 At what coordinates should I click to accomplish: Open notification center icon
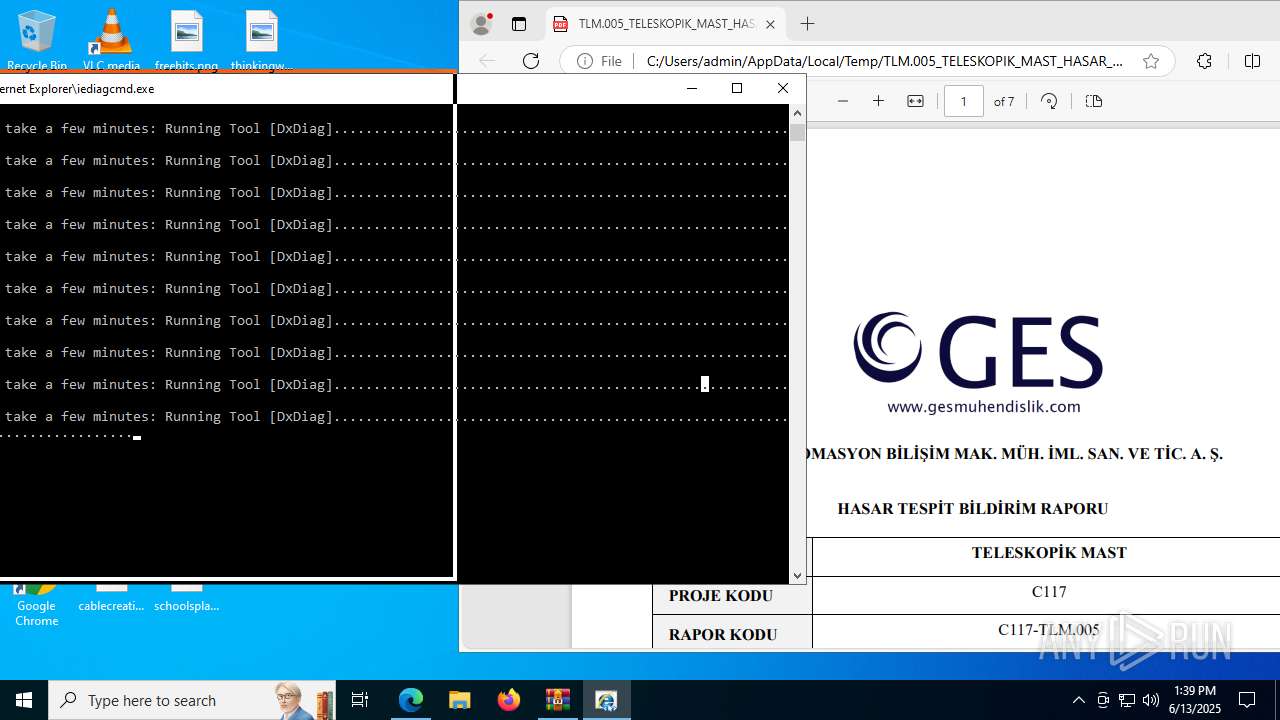point(1247,700)
